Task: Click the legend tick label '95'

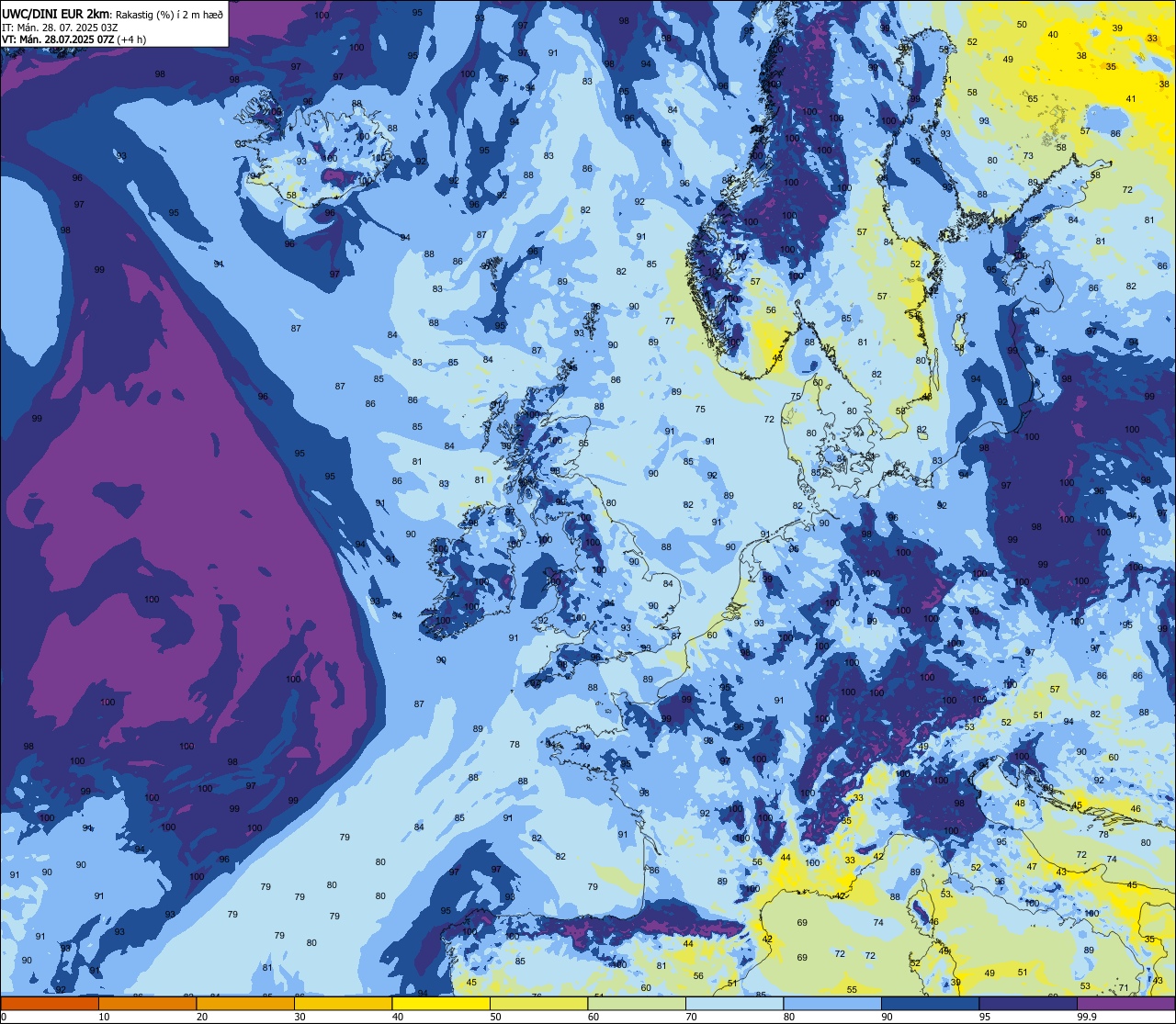Action: point(985,1017)
